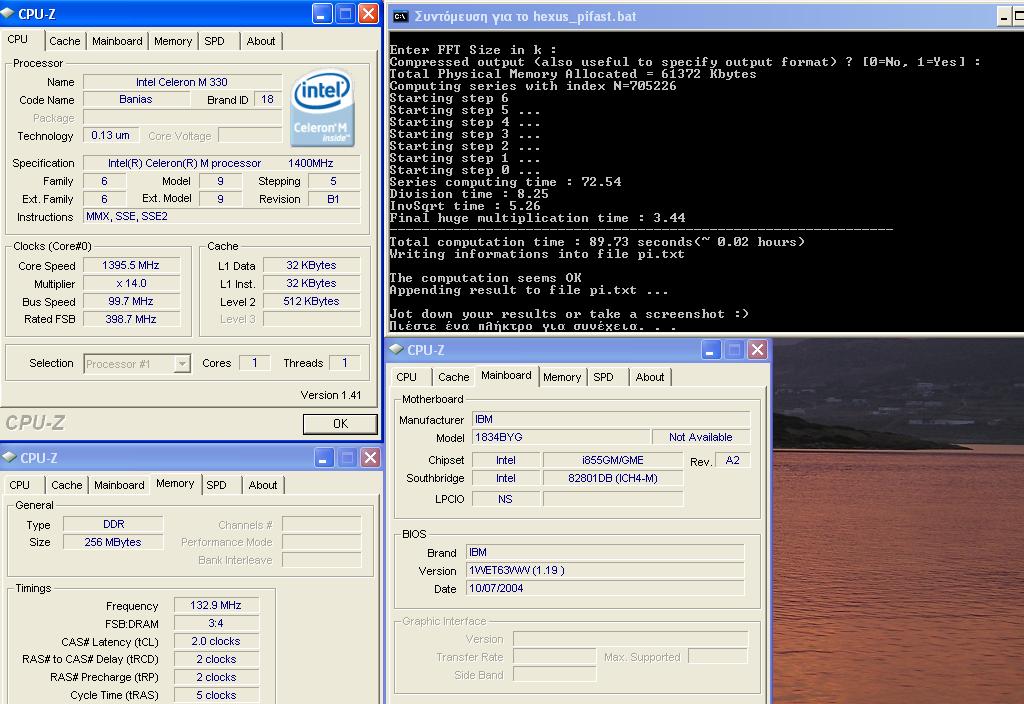Open Memory tab in top CPU-Z window
Screen dimensions: 1024x704
(173, 41)
